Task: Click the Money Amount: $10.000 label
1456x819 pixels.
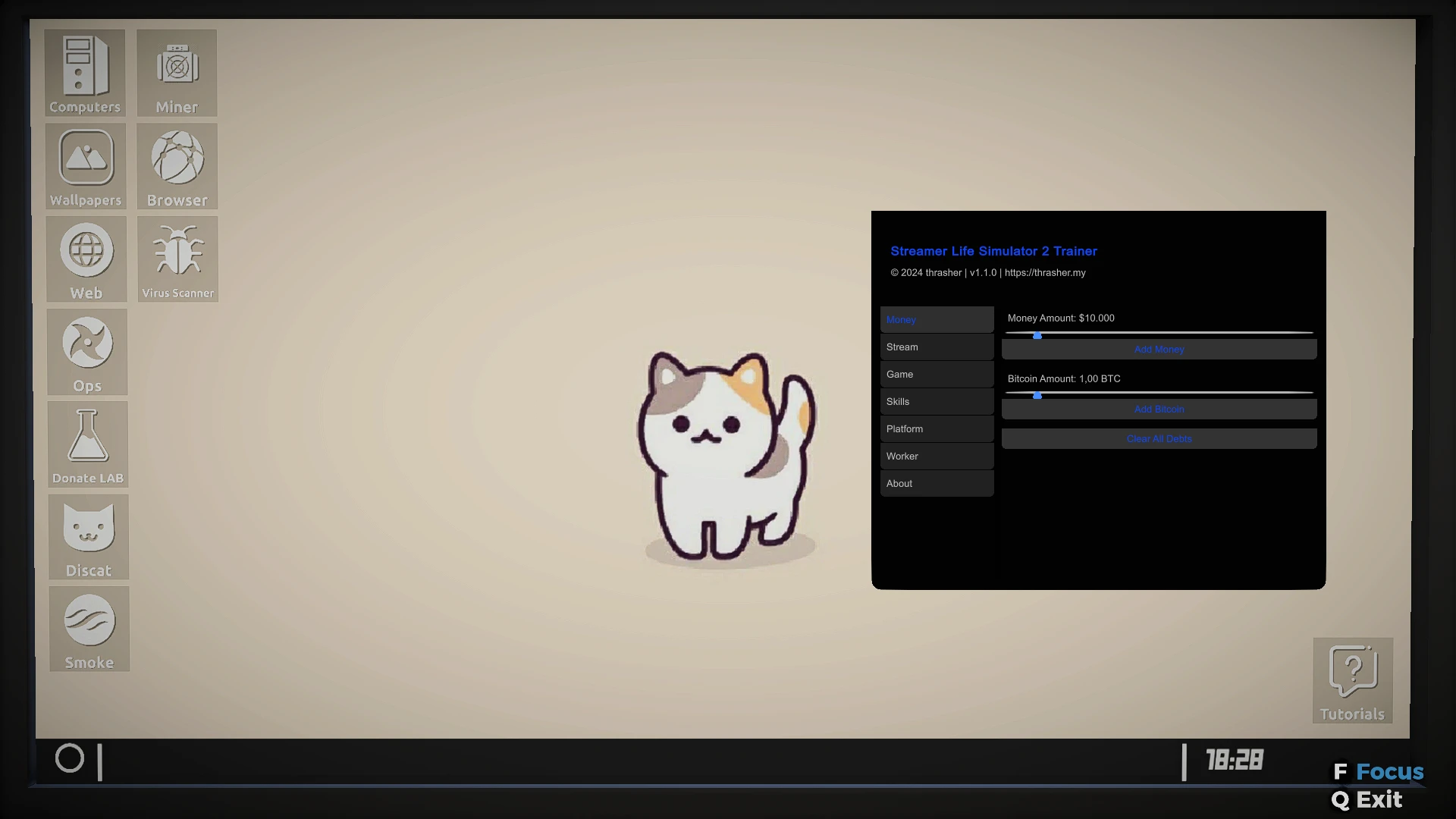Action: (x=1061, y=318)
